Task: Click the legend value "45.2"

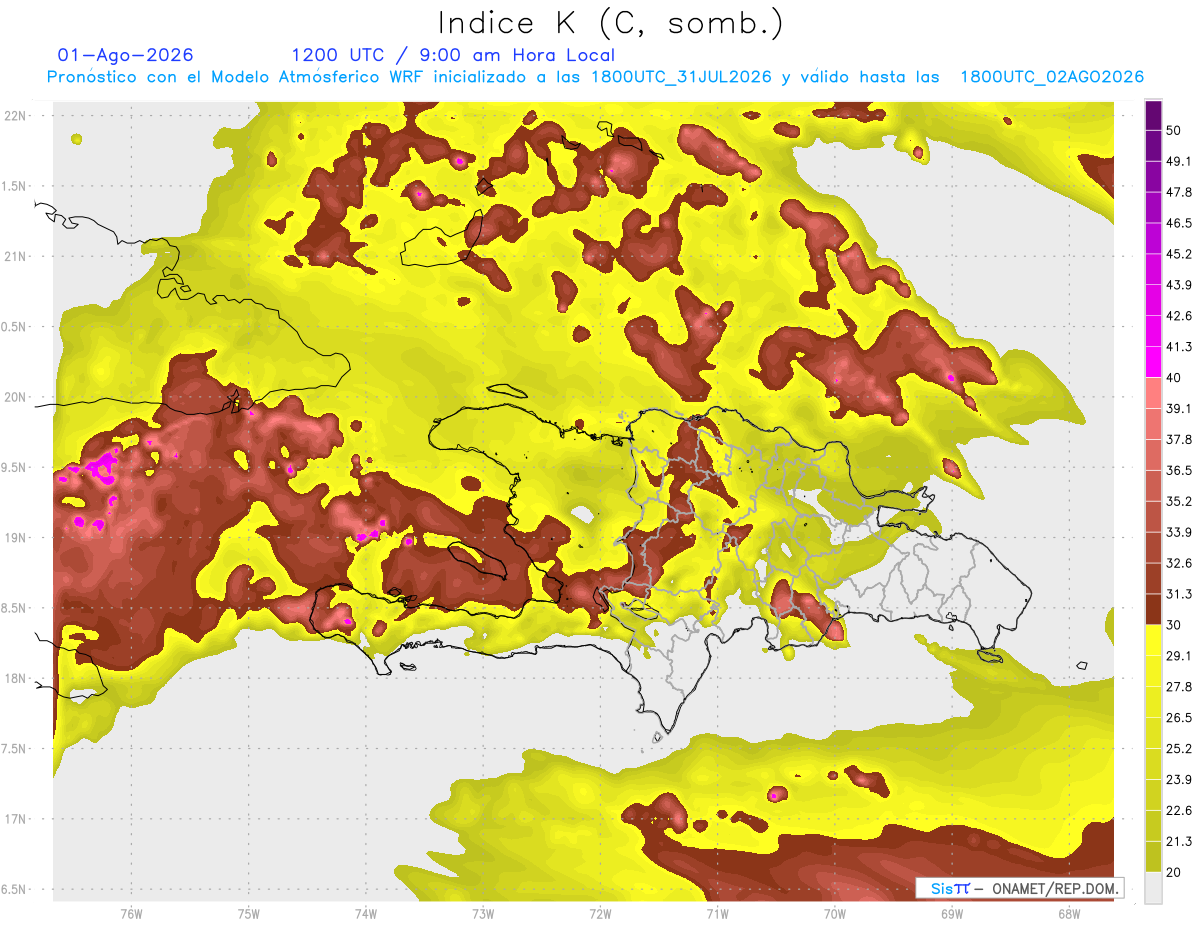Action: 1179,254
